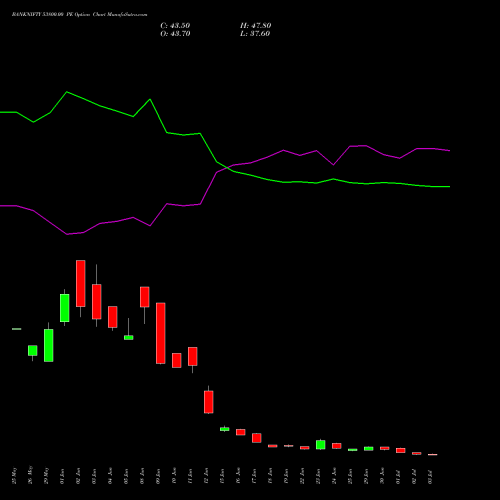This screenshot has width=500, height=500.
Task: Click the 03 Jun date label
Action: (94, 476)
